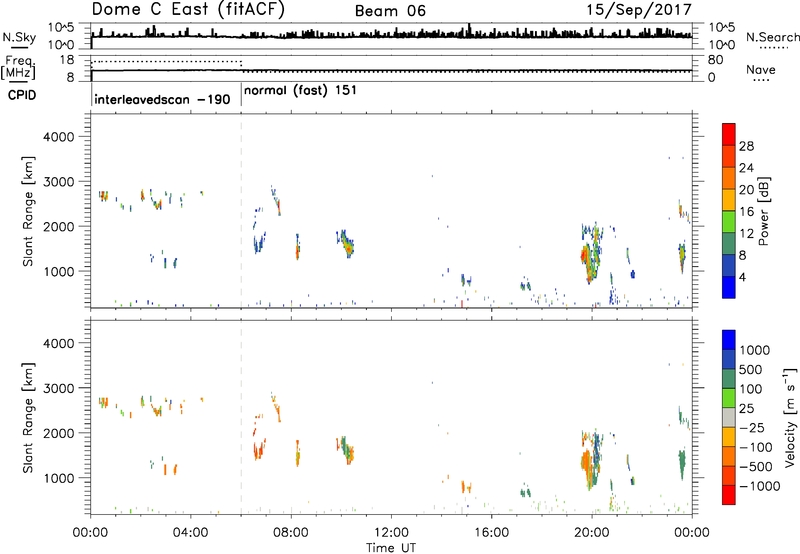
Task: Click 'Slant Range [km]' label of velocity panel
Action: (28, 417)
